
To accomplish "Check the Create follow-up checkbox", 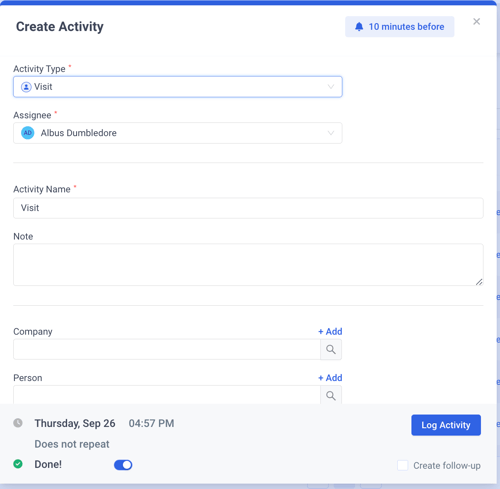I will pos(403,465).
